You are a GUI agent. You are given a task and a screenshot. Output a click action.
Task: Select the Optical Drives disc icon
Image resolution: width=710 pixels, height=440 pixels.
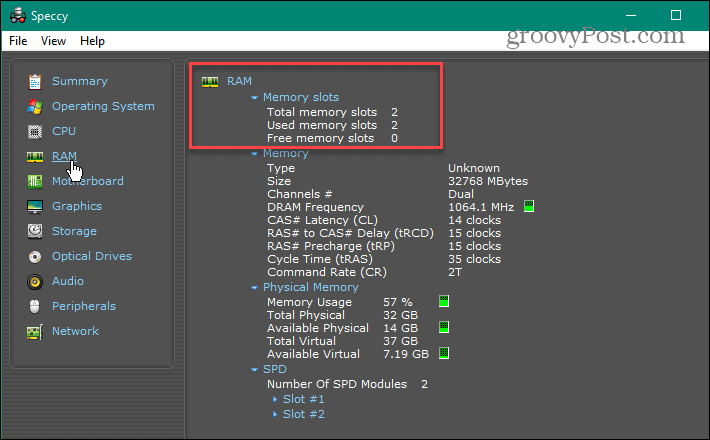(35, 256)
